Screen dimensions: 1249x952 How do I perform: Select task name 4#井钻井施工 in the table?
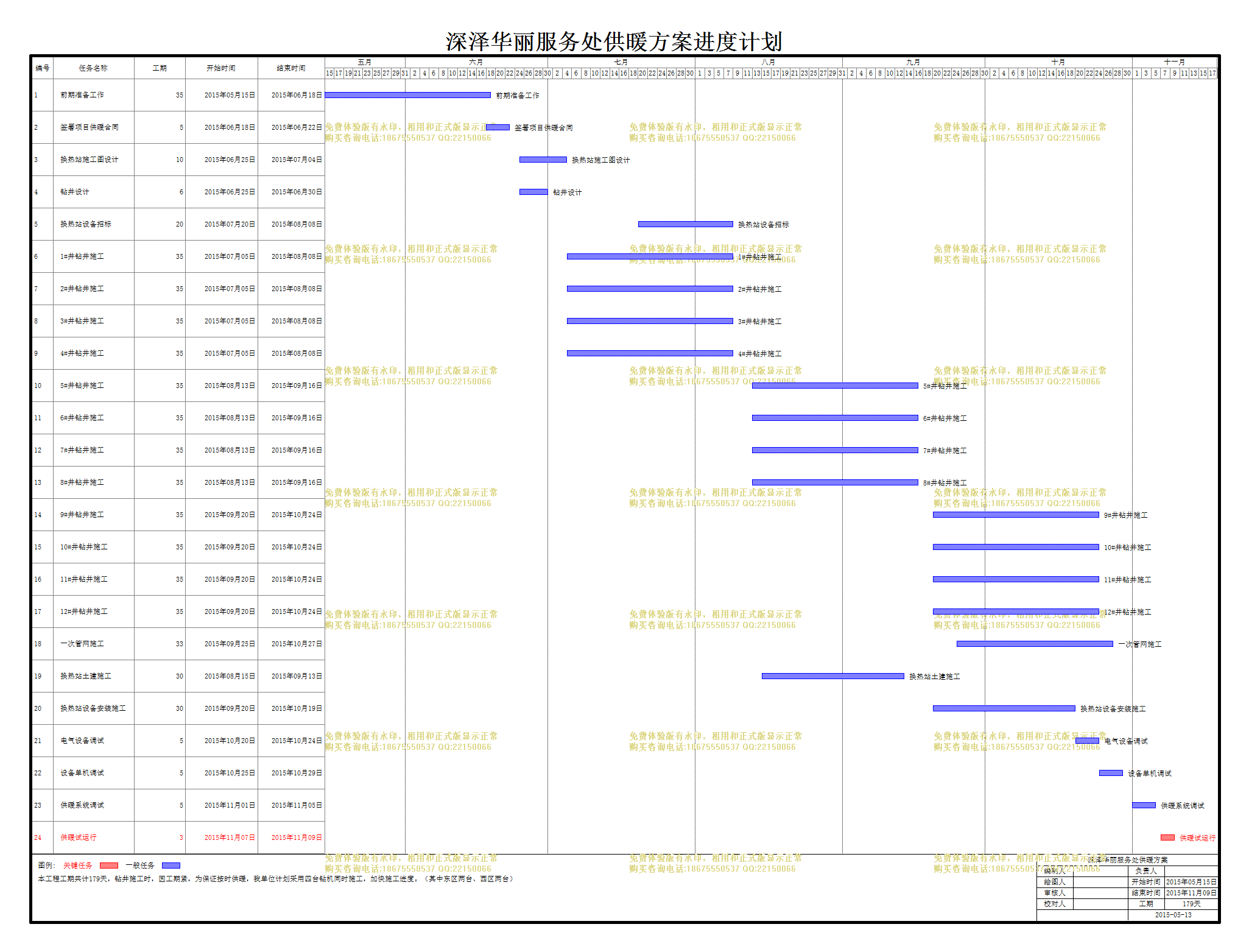[x=82, y=353]
